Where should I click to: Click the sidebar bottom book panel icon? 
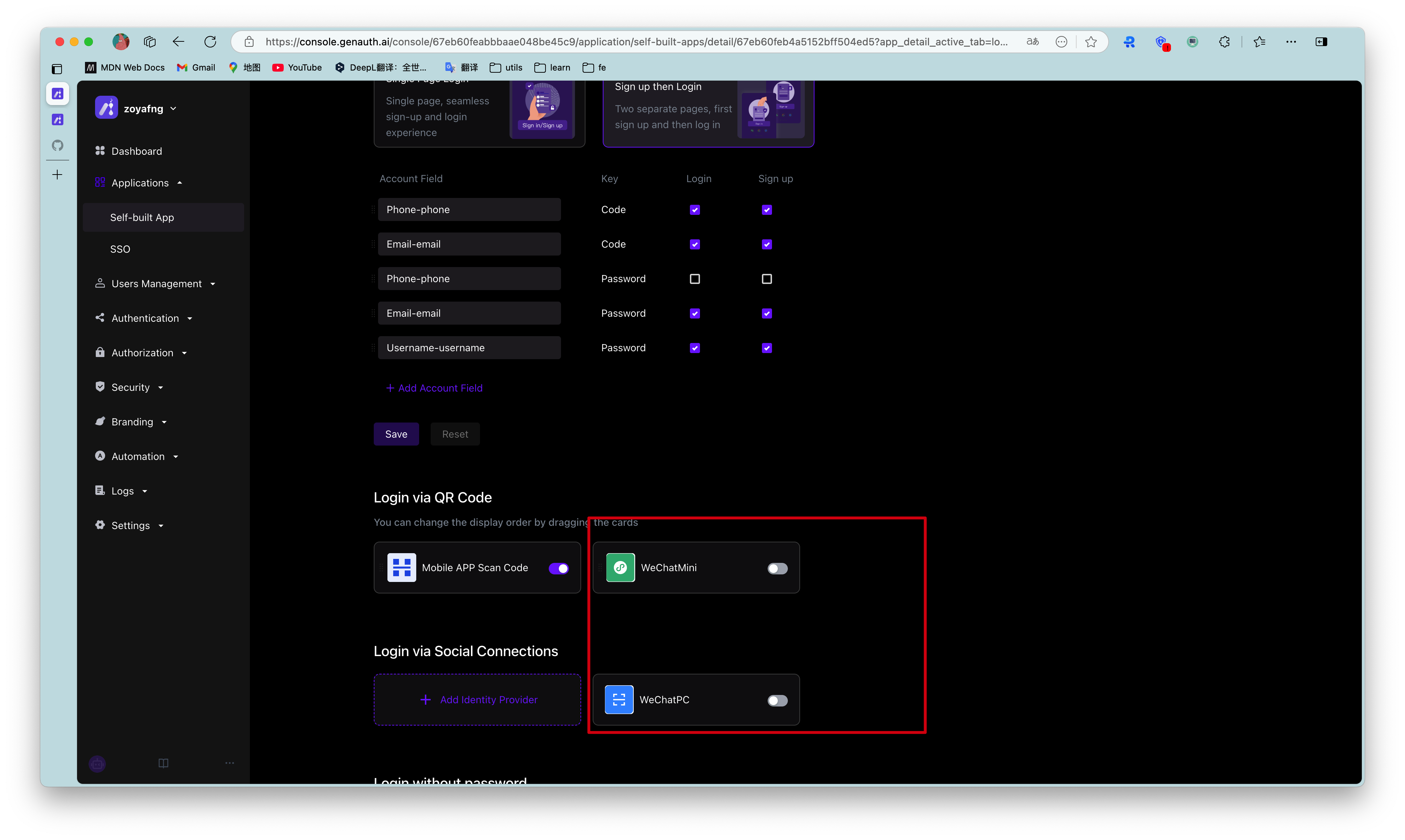tap(163, 763)
